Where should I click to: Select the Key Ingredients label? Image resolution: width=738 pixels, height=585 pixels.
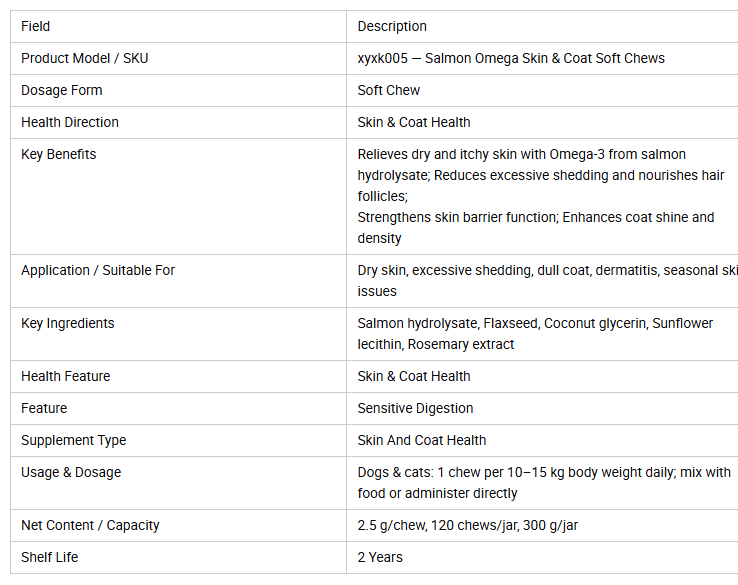click(x=68, y=323)
